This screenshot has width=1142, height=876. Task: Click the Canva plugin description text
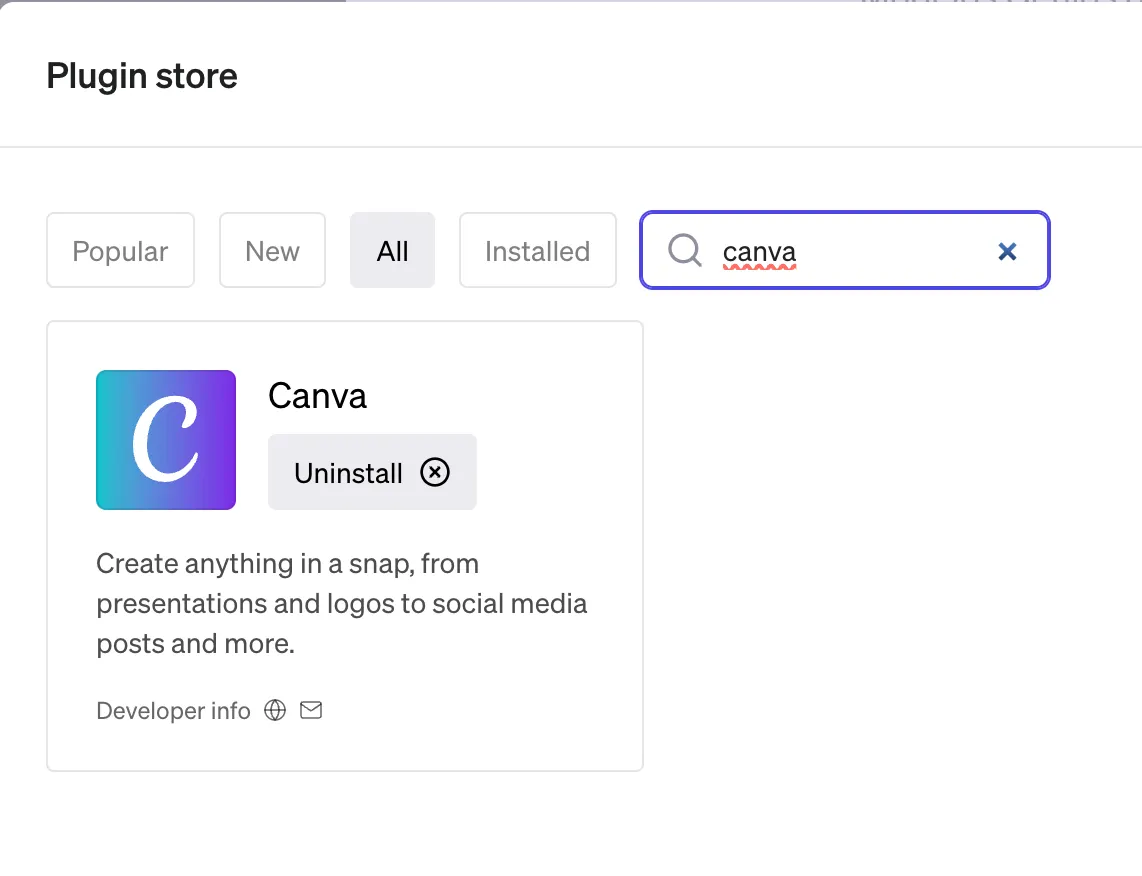coord(340,604)
